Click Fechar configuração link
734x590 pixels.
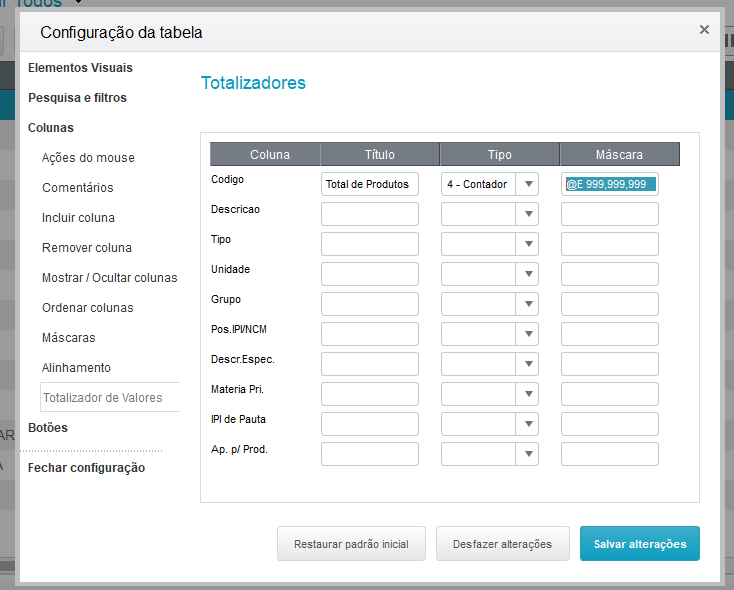click(x=87, y=468)
